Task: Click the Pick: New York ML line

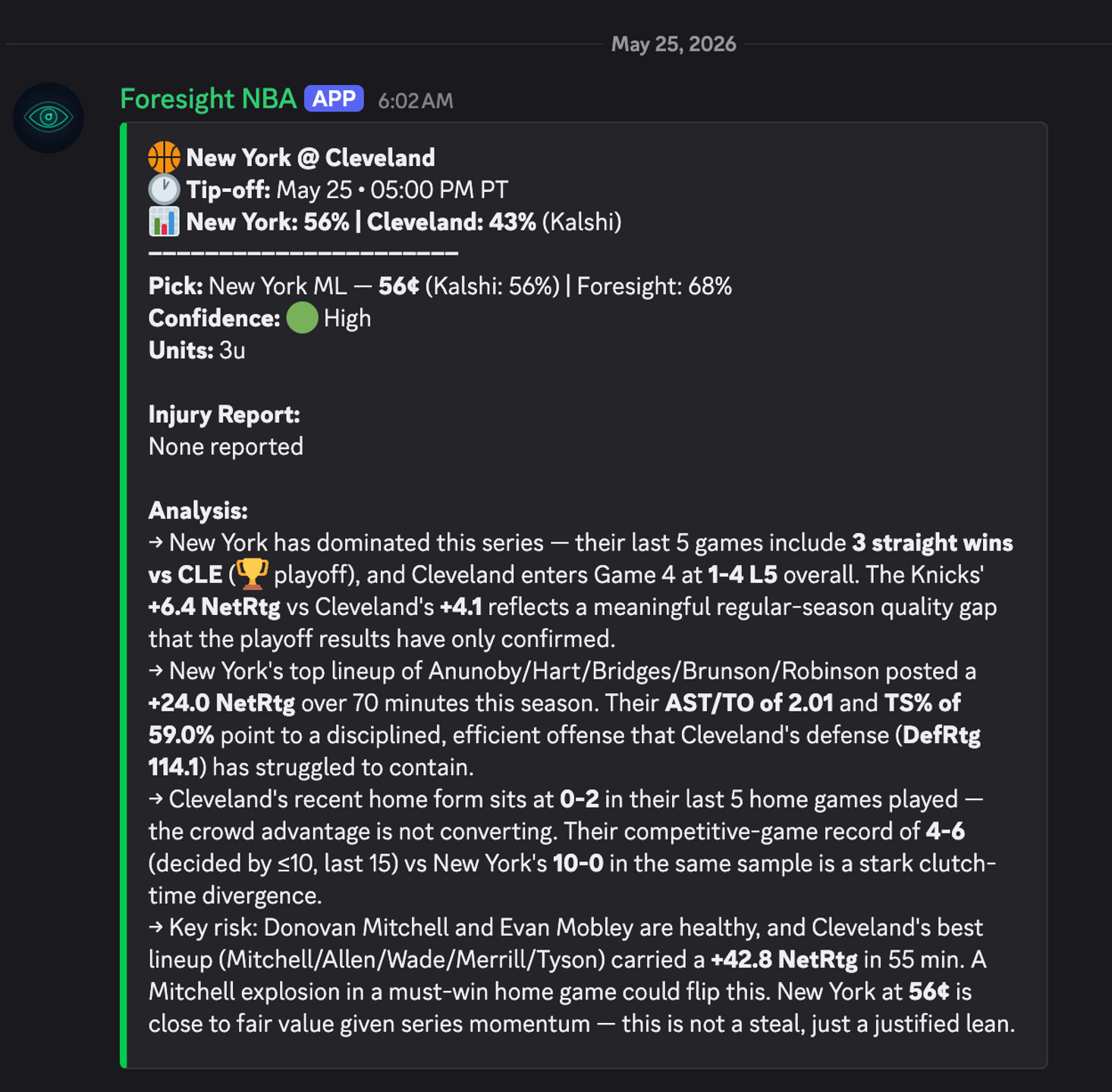Action: tap(440, 286)
